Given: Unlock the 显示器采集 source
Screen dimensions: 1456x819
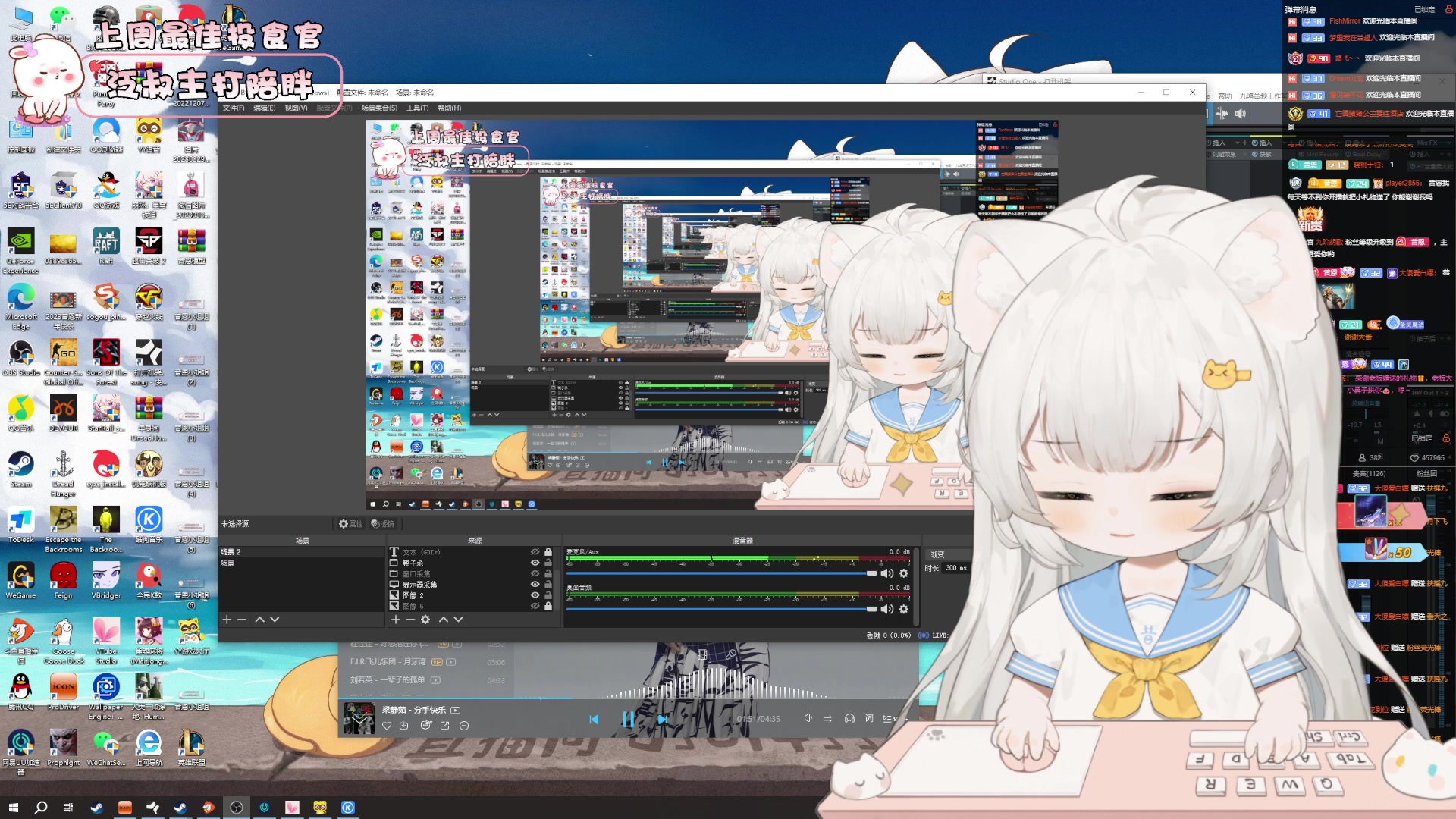Looking at the screenshot, I should [548, 585].
